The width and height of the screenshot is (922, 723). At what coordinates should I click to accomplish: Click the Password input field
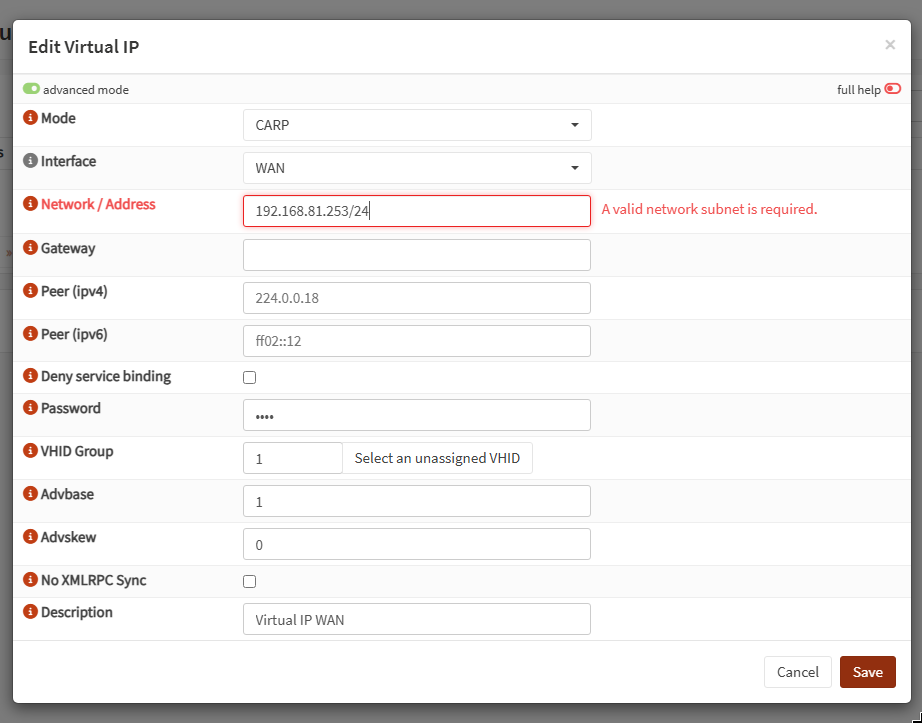pos(417,415)
